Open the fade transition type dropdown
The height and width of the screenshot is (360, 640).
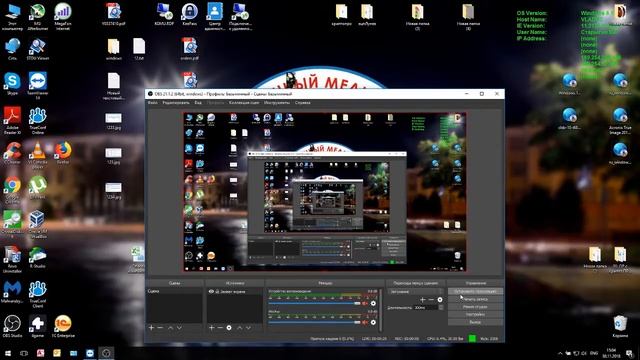click(x=416, y=291)
